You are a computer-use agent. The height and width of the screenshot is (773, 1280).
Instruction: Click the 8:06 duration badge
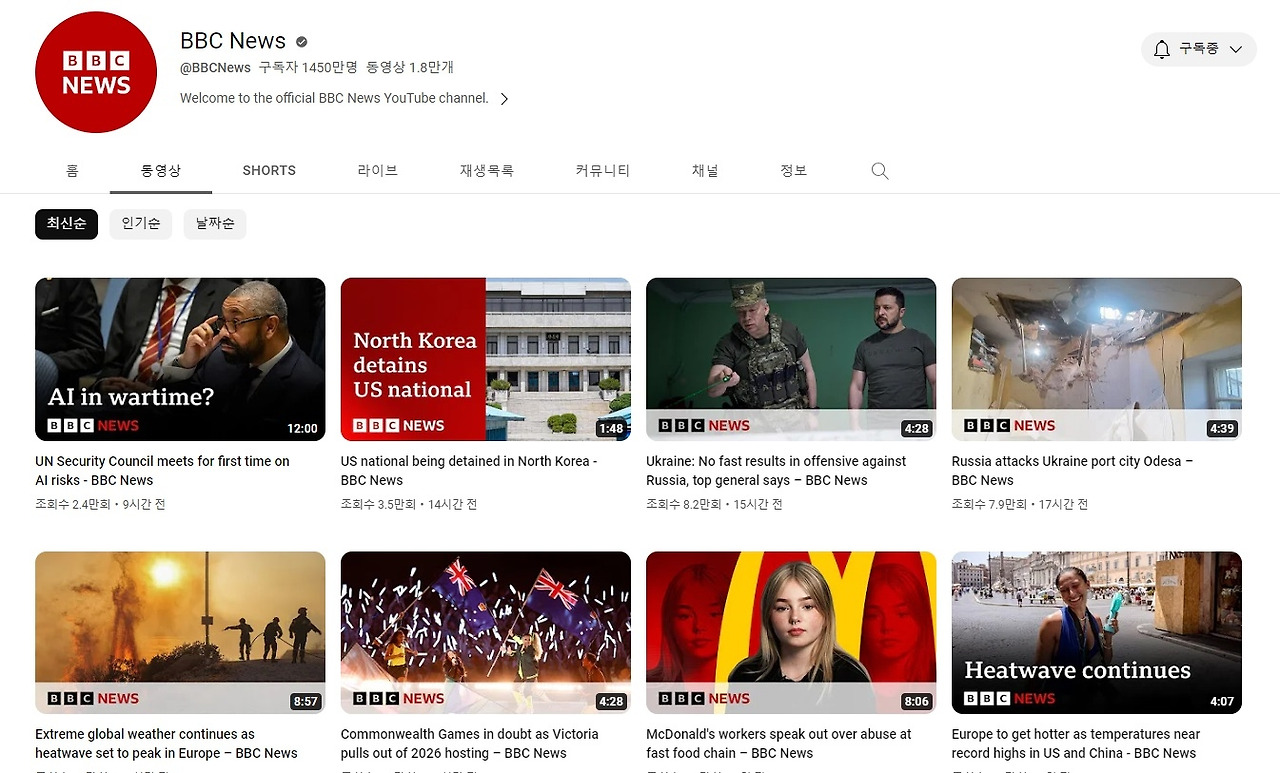tap(916, 701)
